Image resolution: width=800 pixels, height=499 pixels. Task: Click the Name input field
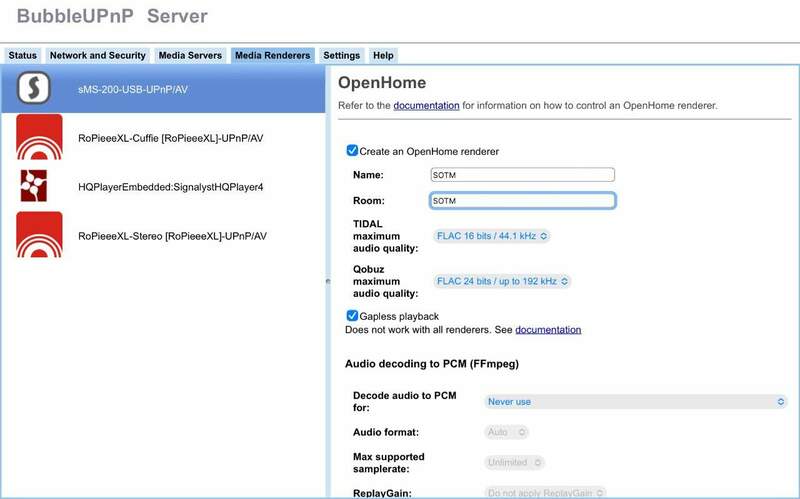coord(520,175)
